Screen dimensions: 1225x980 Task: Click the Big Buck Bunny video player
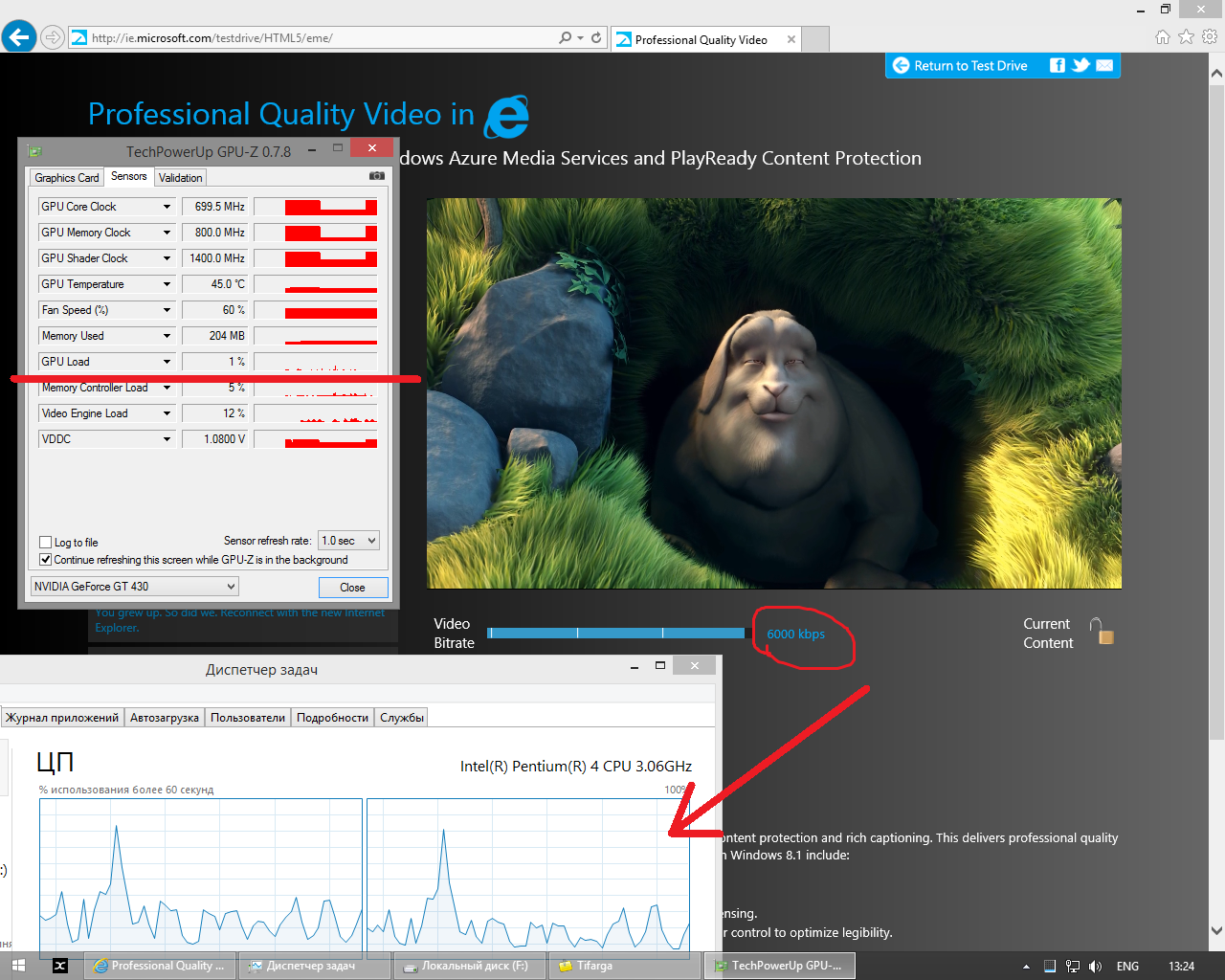[x=773, y=393]
